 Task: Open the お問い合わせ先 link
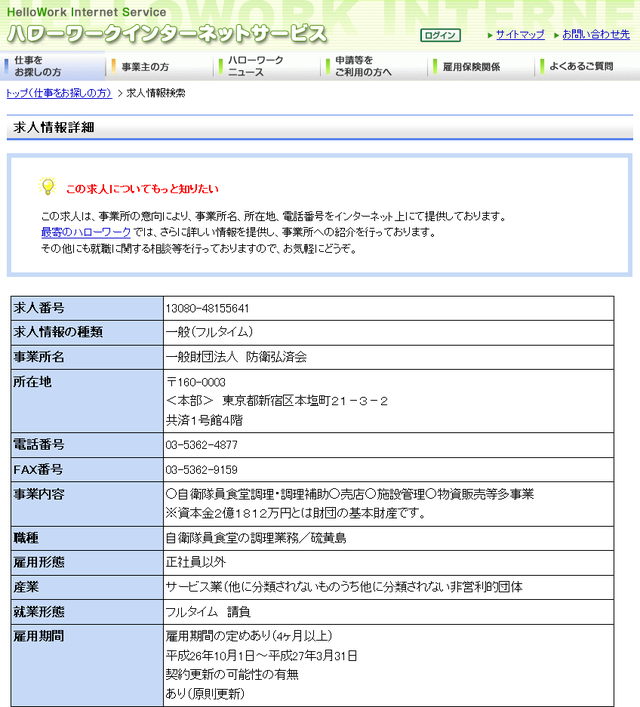[x=596, y=35]
